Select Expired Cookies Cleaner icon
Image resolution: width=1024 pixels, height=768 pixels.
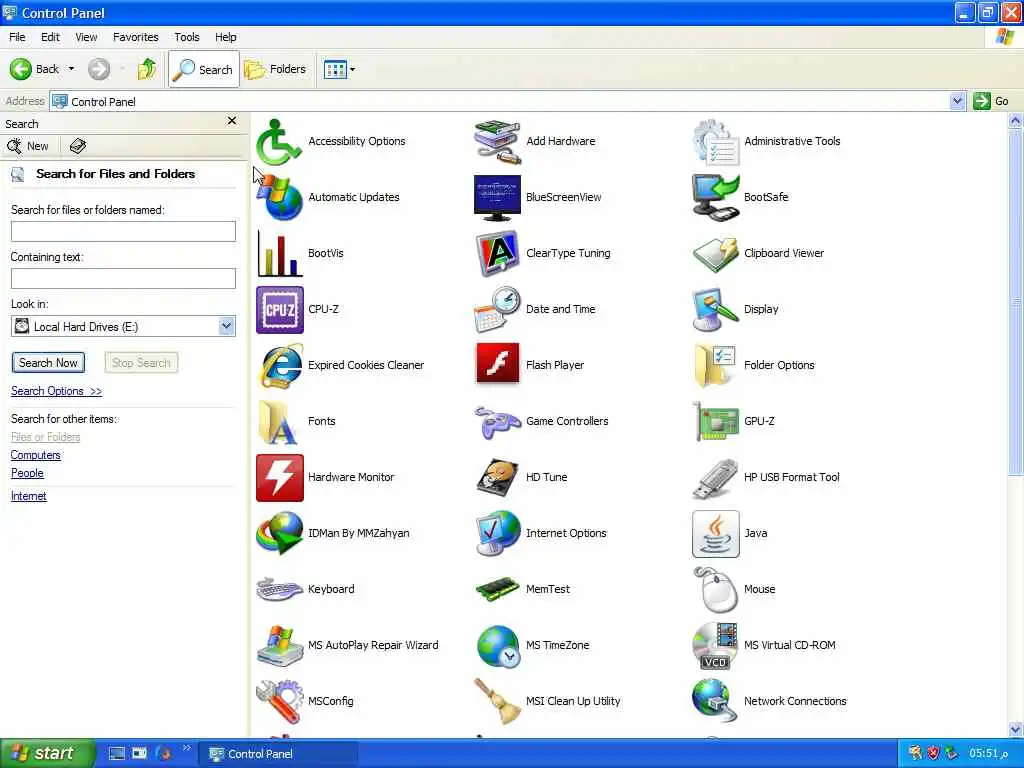[x=280, y=365]
